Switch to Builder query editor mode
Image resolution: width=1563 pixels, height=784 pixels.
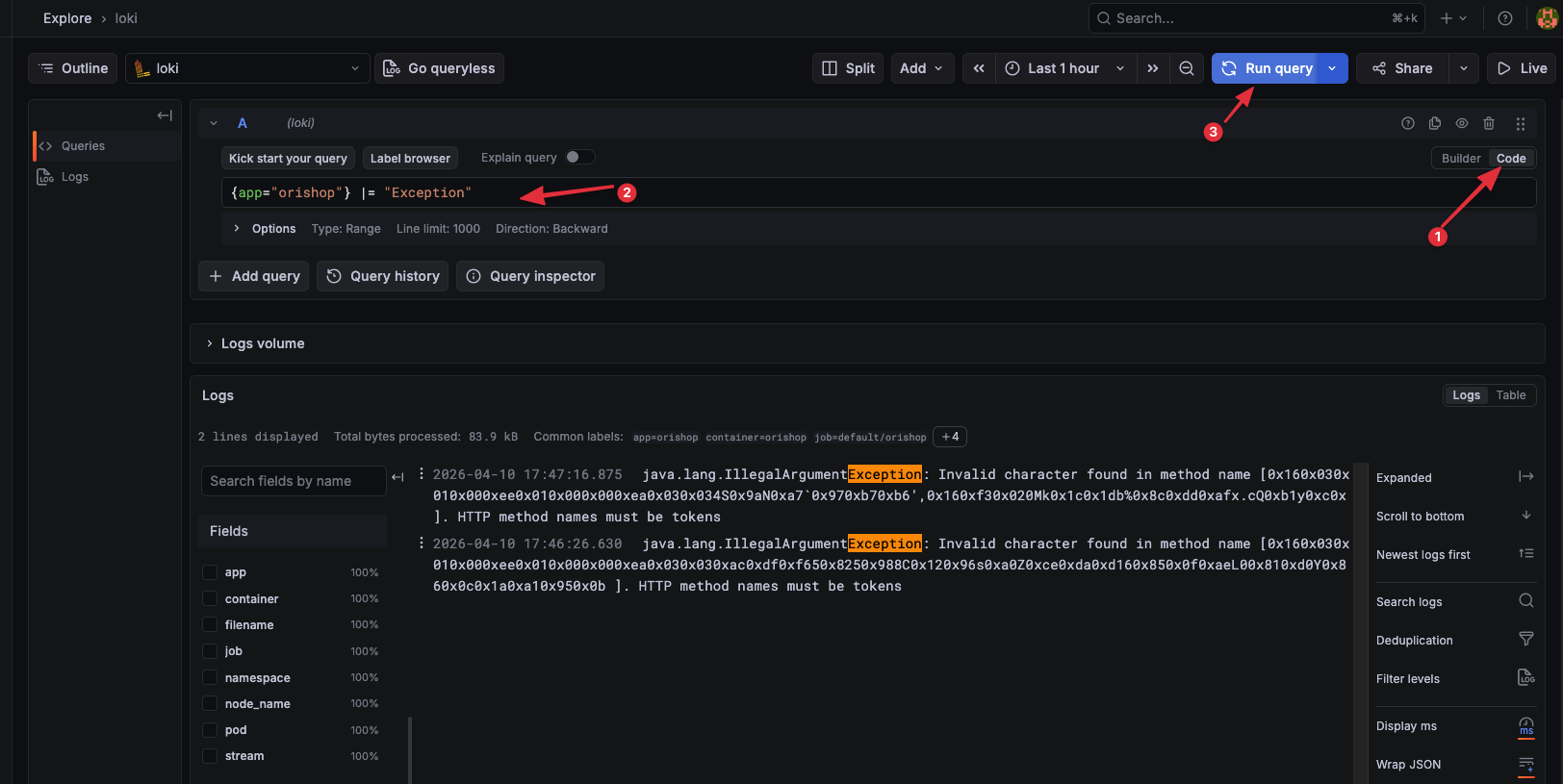point(1460,159)
